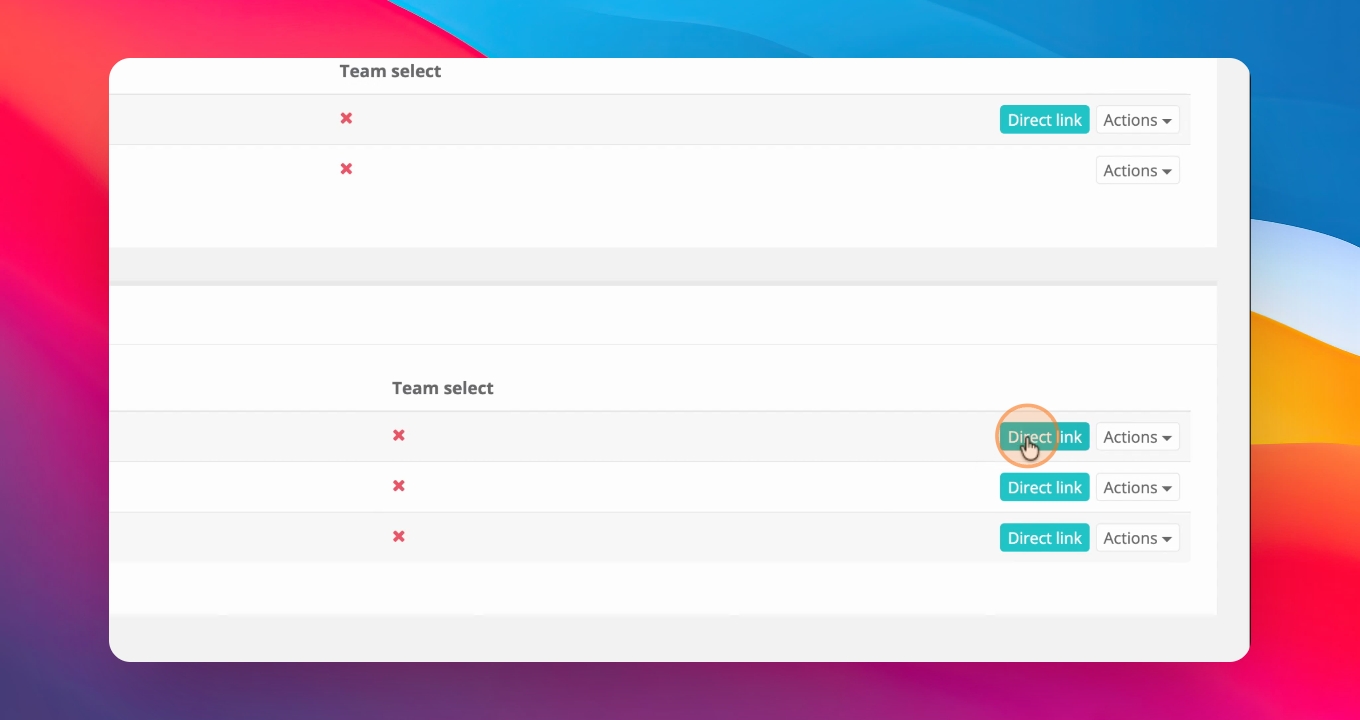
Task: Click the red X in the upper table's second row
Action: (x=346, y=169)
